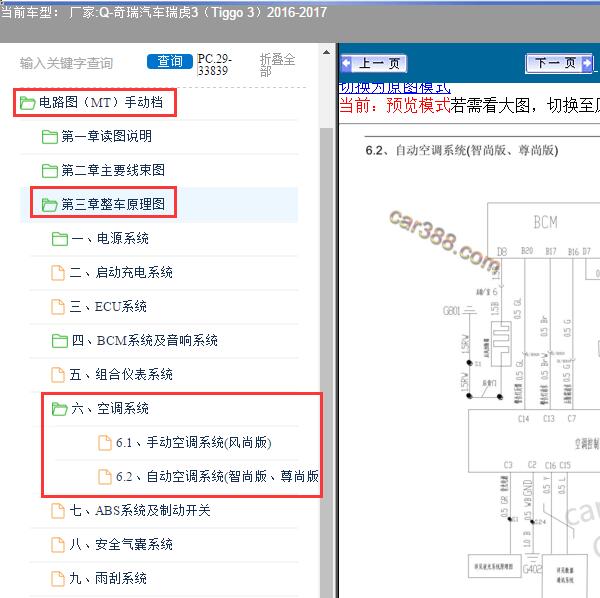Select 第一章读图说明 chapter label

pyautogui.click(x=107, y=137)
